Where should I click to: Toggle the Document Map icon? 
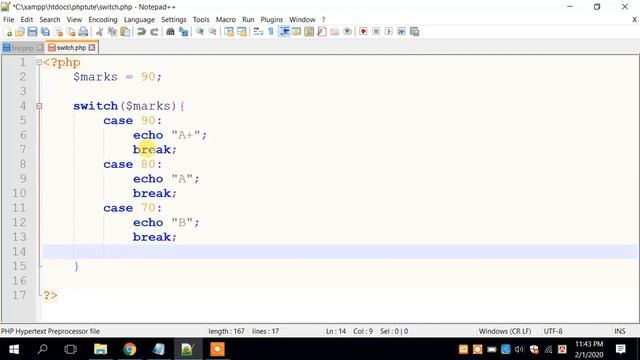click(x=309, y=32)
